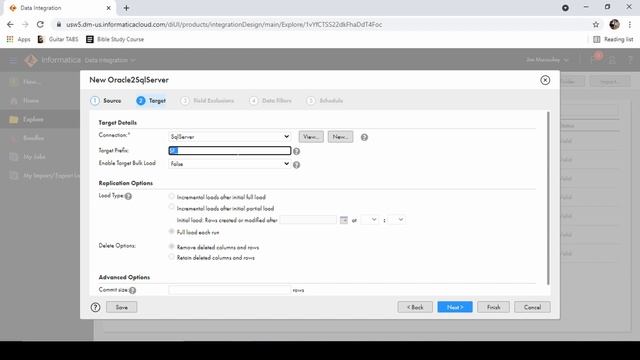Choose Retain deleted columns and rows

click(171, 257)
